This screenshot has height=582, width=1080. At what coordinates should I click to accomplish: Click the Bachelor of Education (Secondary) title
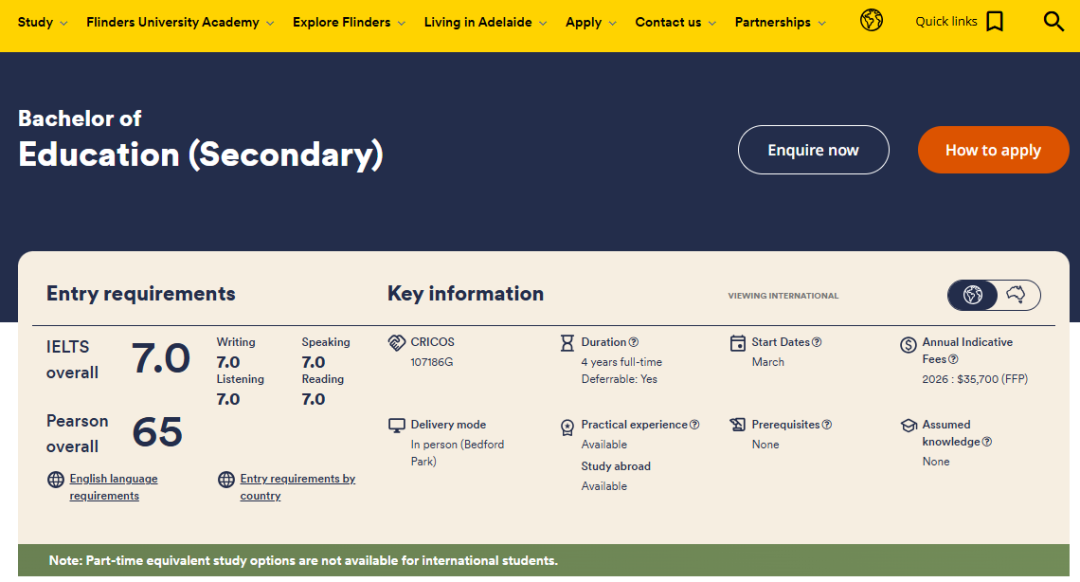point(200,140)
